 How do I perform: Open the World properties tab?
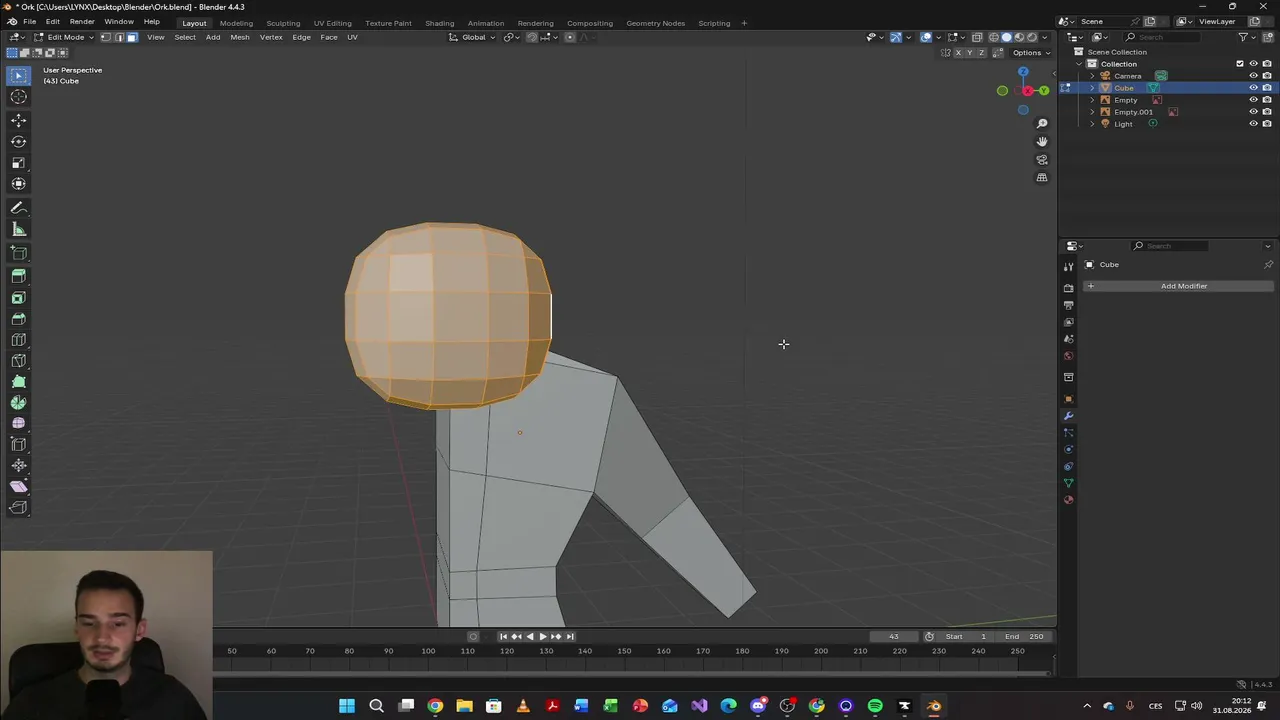pos(1068,356)
